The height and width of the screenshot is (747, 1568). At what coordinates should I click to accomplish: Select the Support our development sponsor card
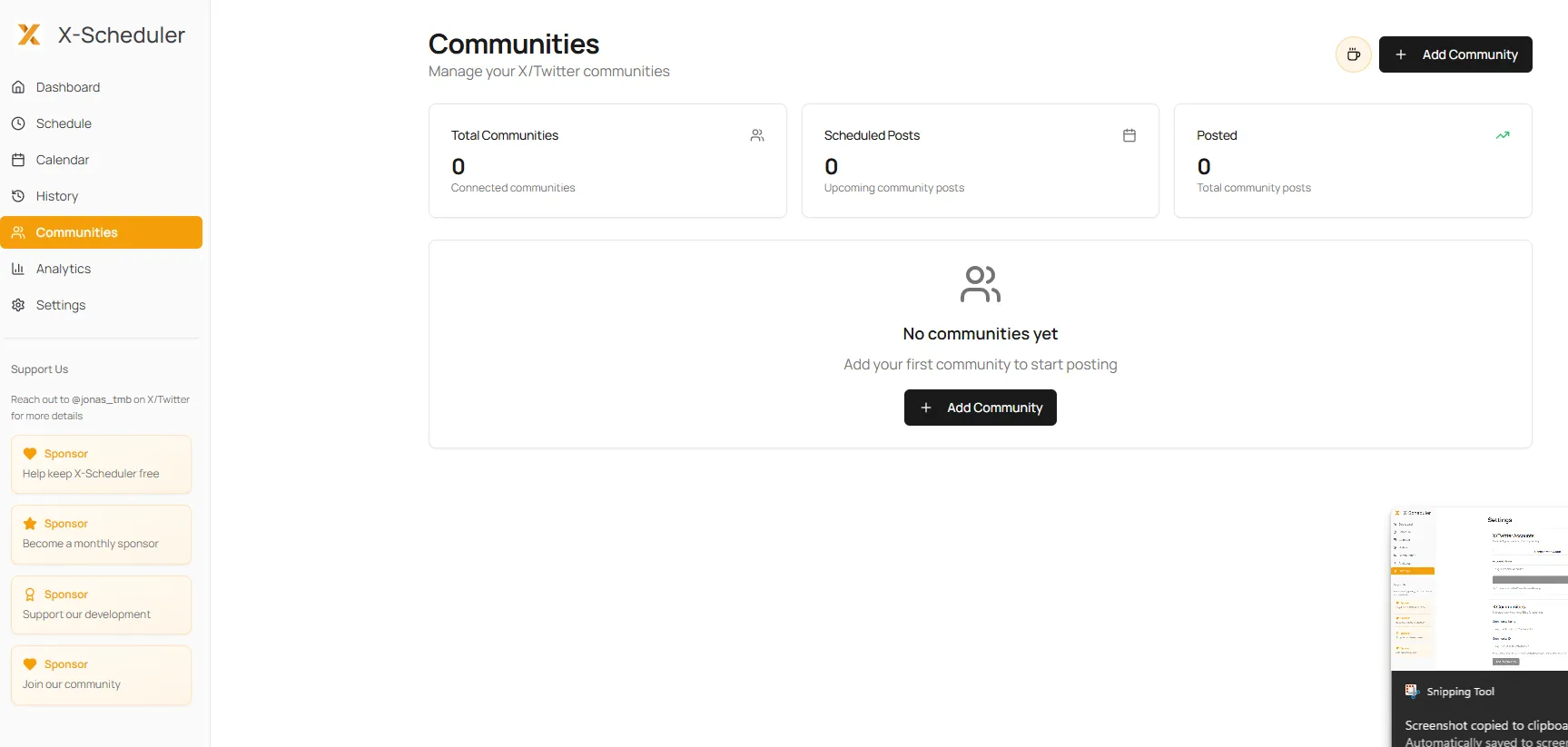101,604
